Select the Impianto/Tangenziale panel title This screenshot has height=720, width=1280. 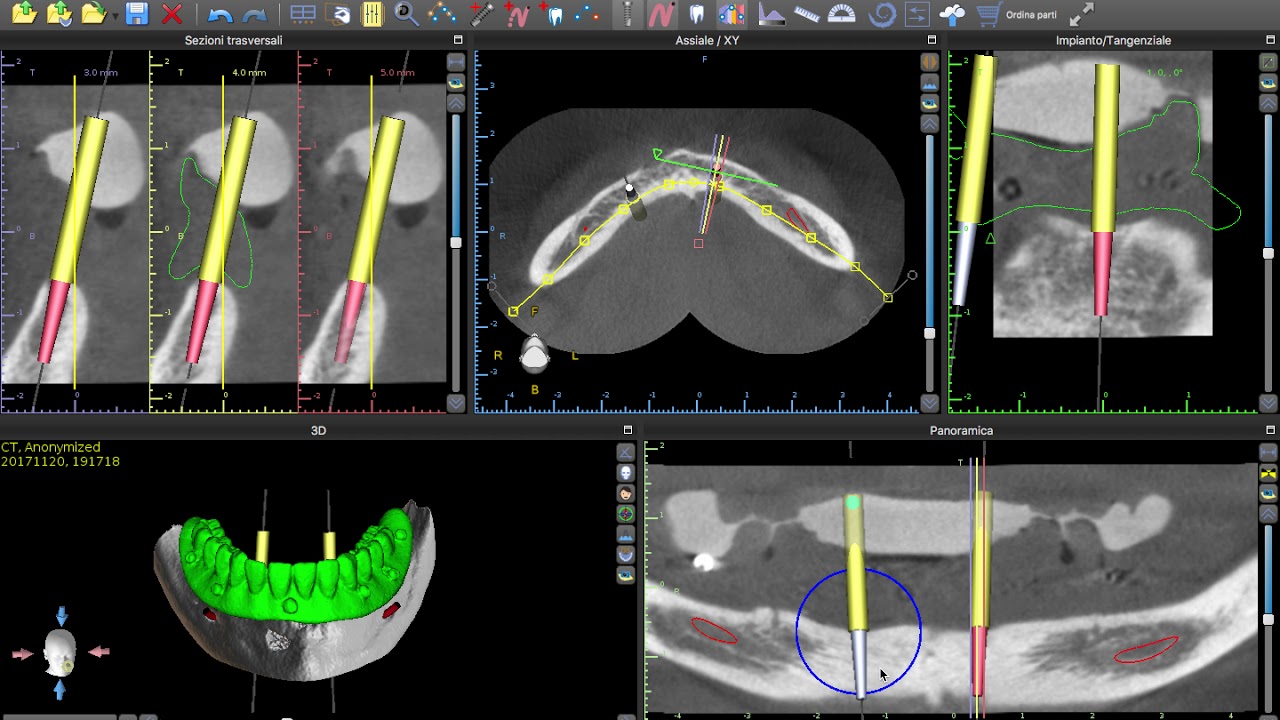coord(1113,40)
